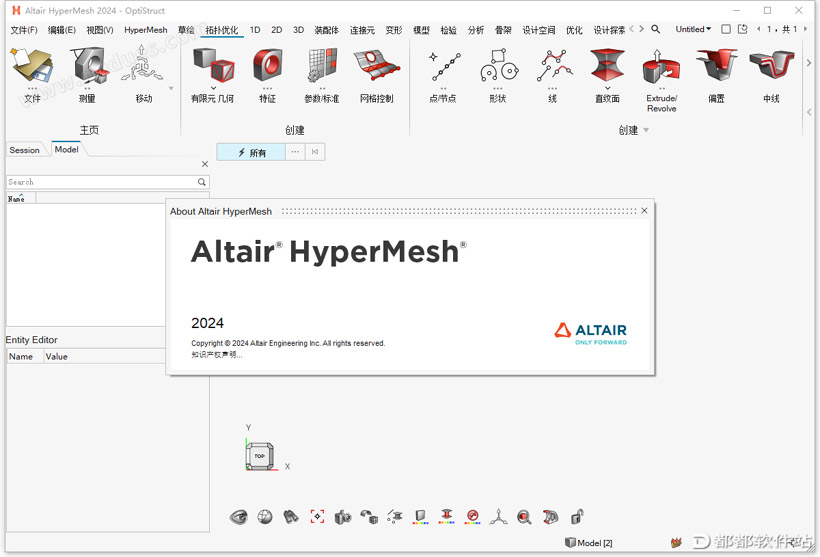This screenshot has width=820, height=557.
Task: Click the open padlock icon
Action: point(577,517)
